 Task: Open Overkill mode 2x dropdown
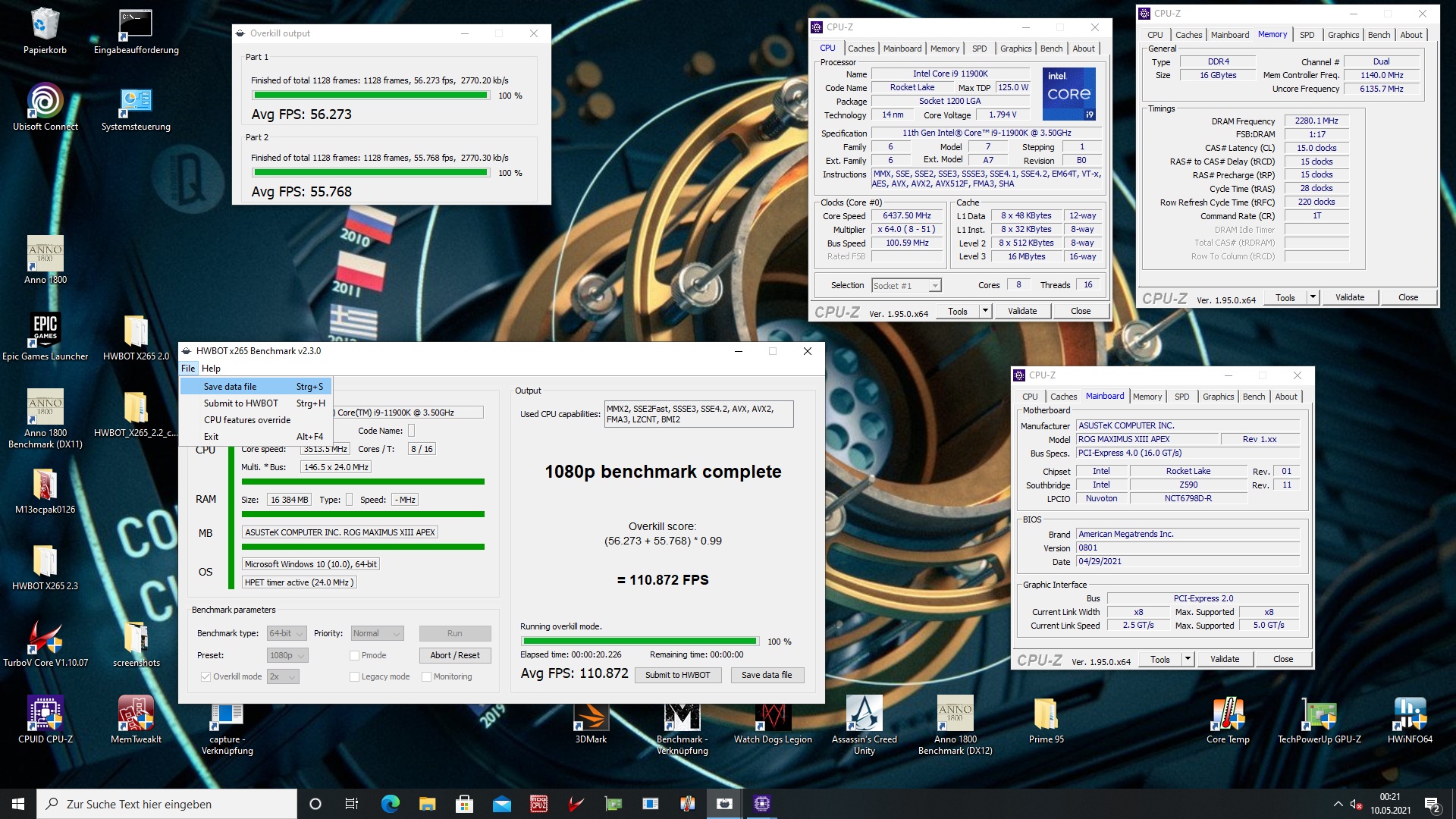pos(282,676)
